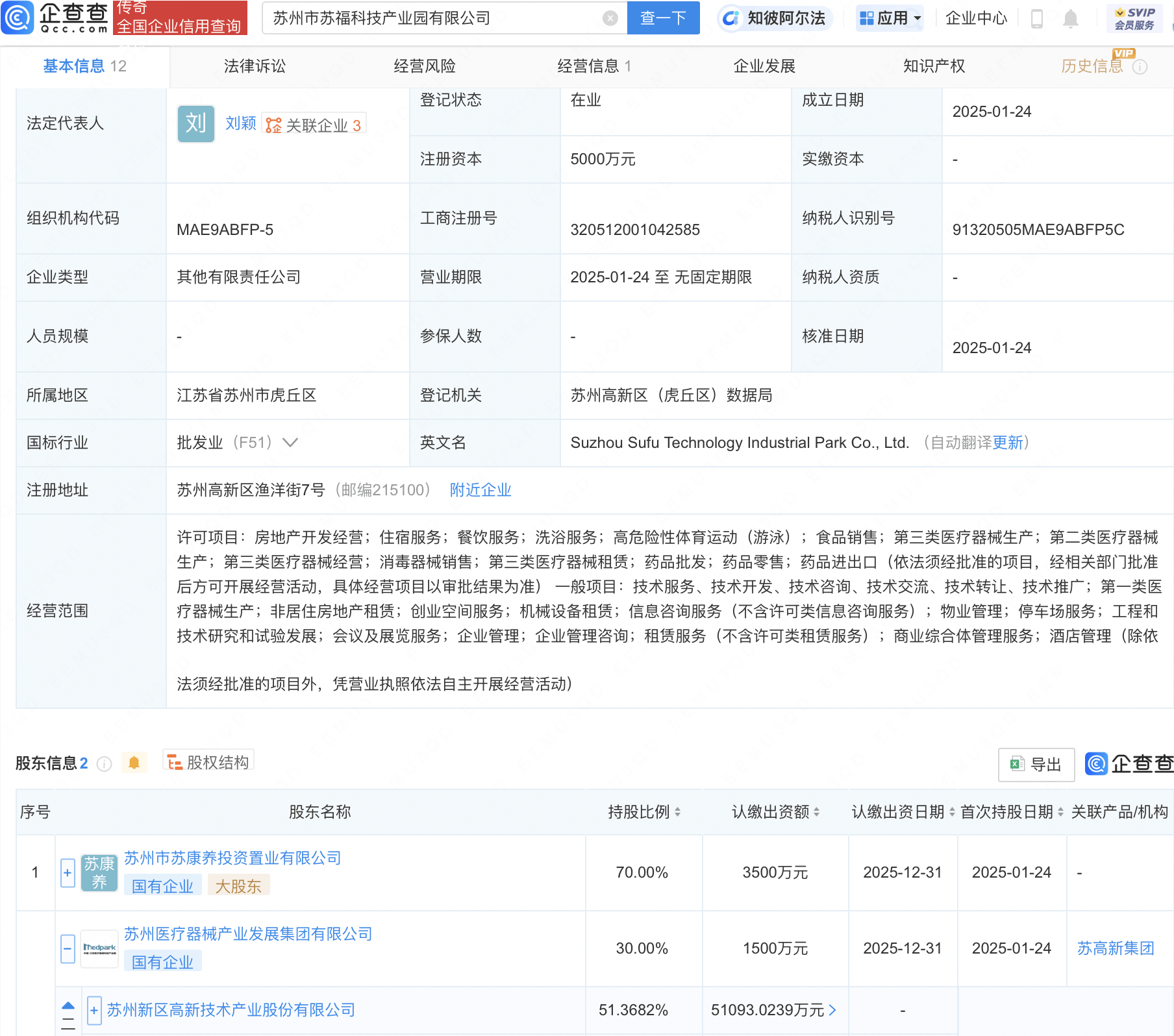
Task: Open 刘颖 profile link
Action: (241, 123)
